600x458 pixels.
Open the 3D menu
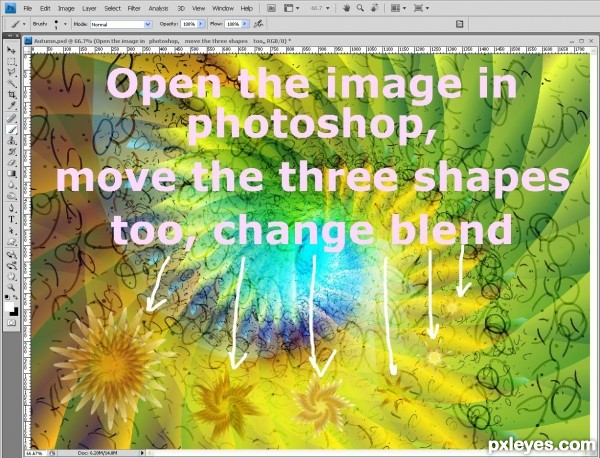(x=181, y=8)
